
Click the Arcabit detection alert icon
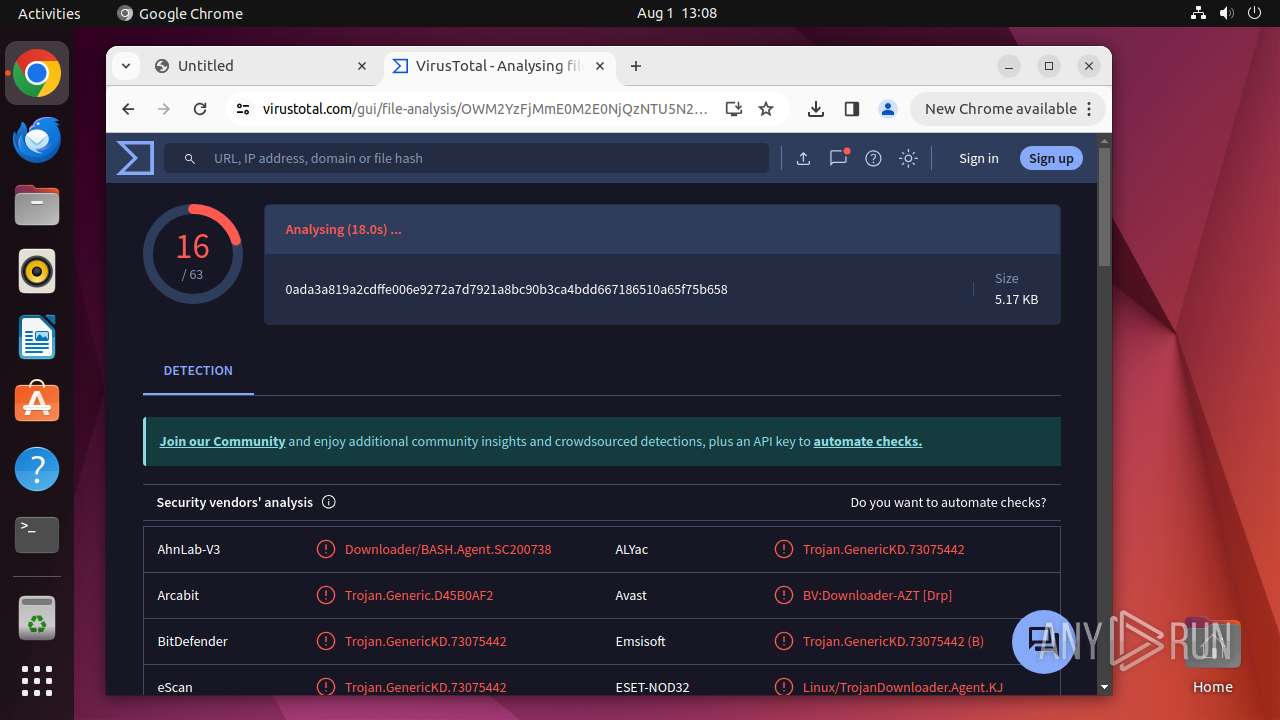tap(326, 595)
